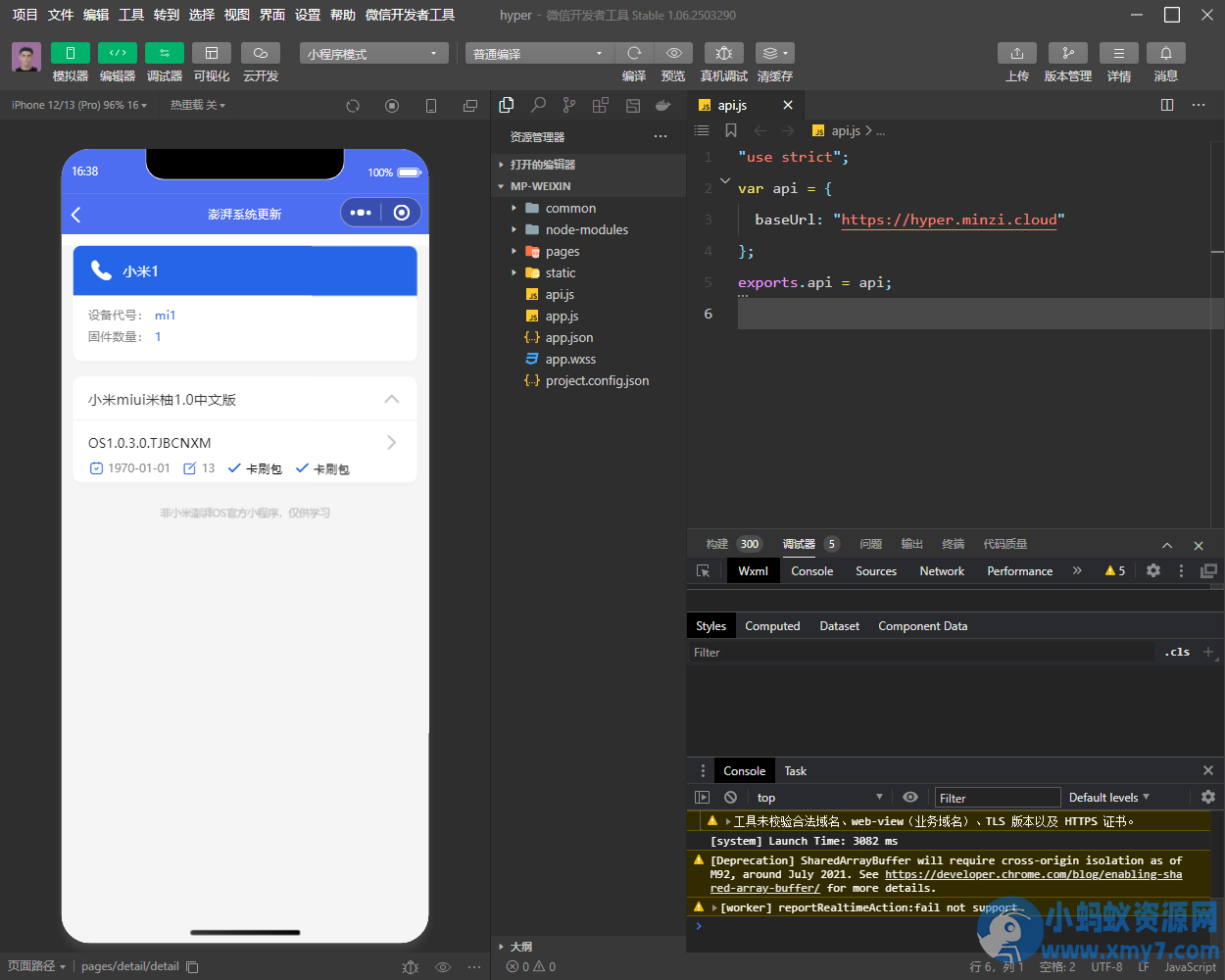The height and width of the screenshot is (980, 1225).
Task: Refresh the simulator
Action: [353, 106]
